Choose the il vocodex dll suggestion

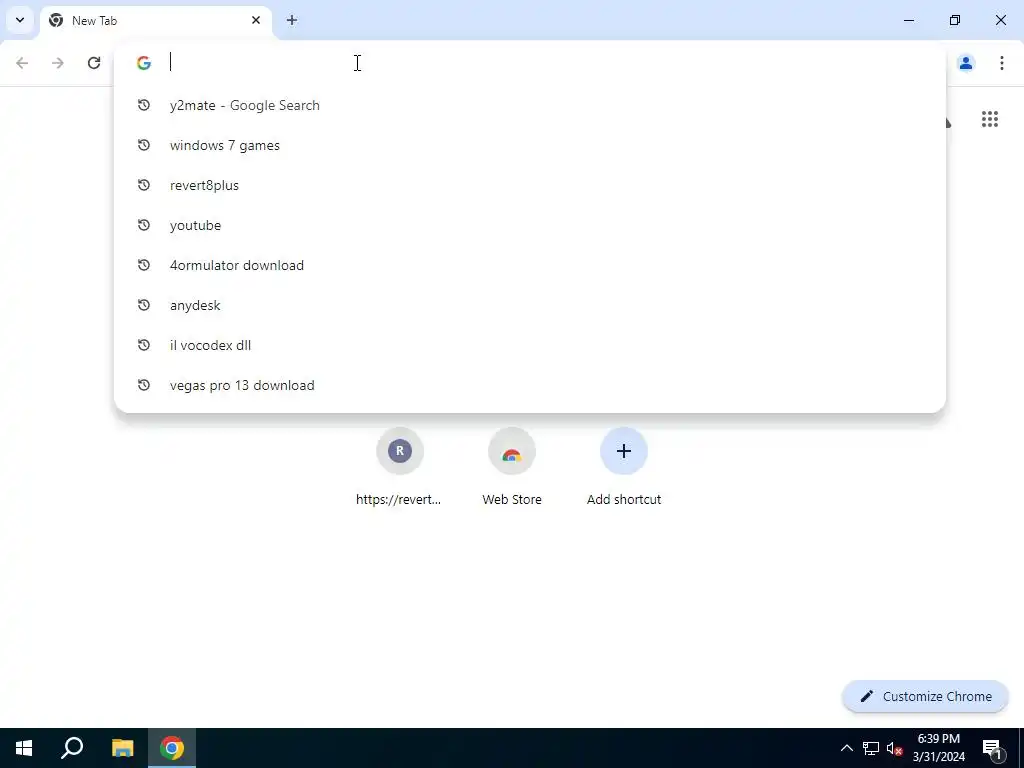(530, 345)
